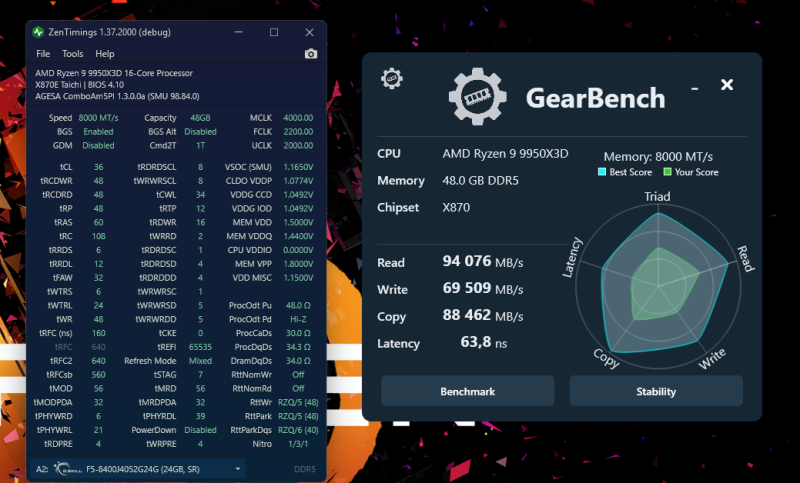Screen dimensions: 800x483
Task: Open the Tools menu in ZenTimings
Action: pyautogui.click(x=72, y=54)
